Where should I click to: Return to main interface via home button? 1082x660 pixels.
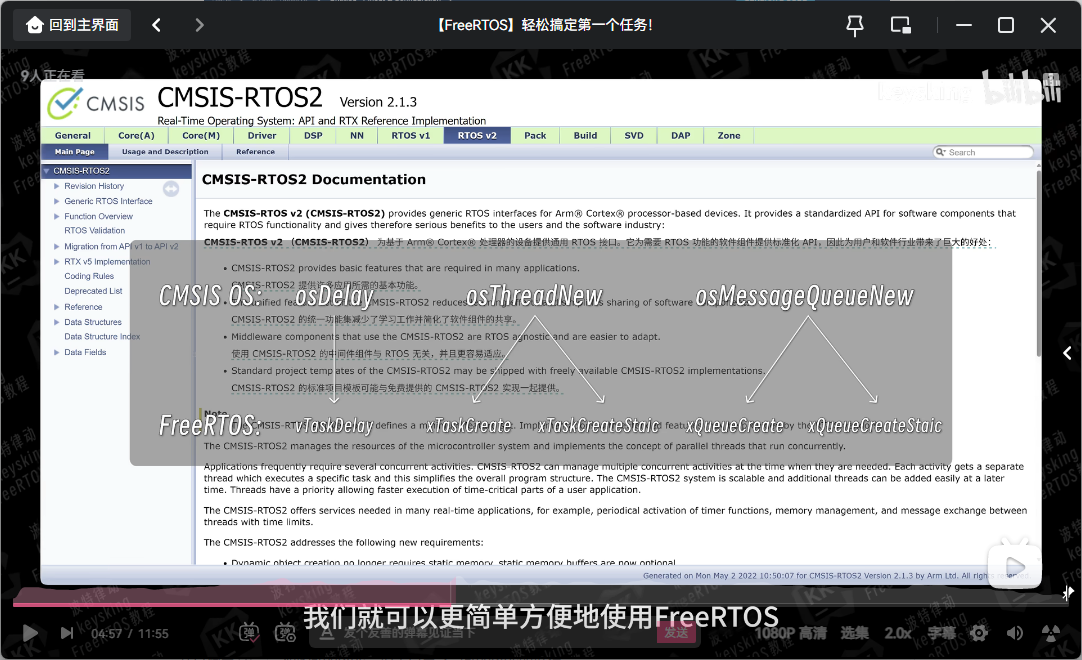pos(72,26)
